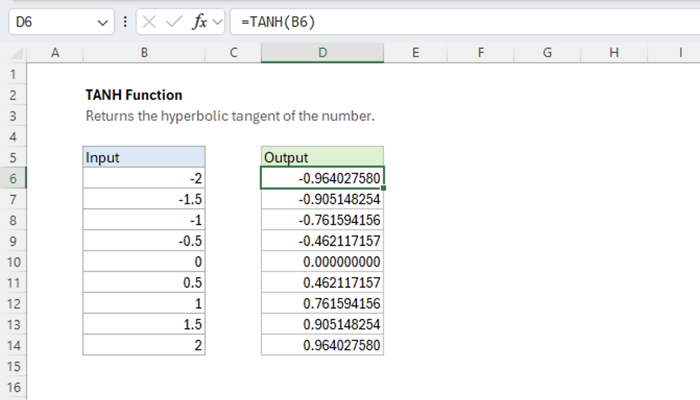Select column G header
Image resolution: width=700 pixels, height=400 pixels.
(x=547, y=53)
